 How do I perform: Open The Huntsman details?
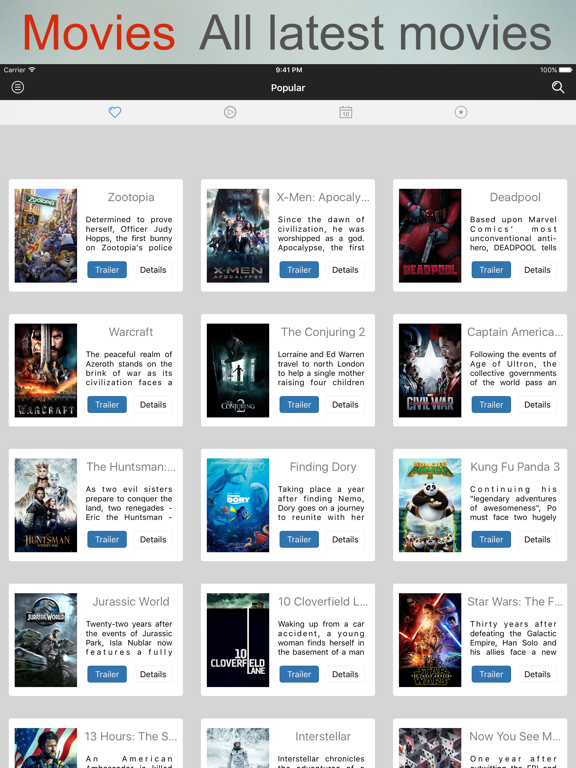[153, 539]
